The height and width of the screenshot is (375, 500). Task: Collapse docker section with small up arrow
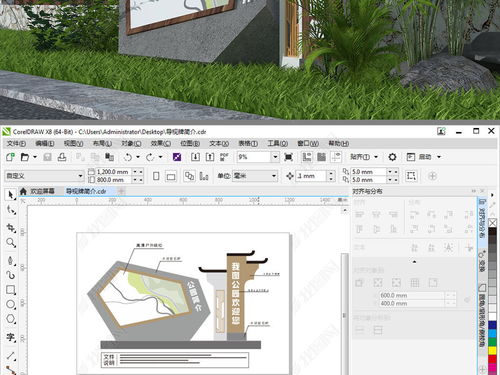click(414, 262)
